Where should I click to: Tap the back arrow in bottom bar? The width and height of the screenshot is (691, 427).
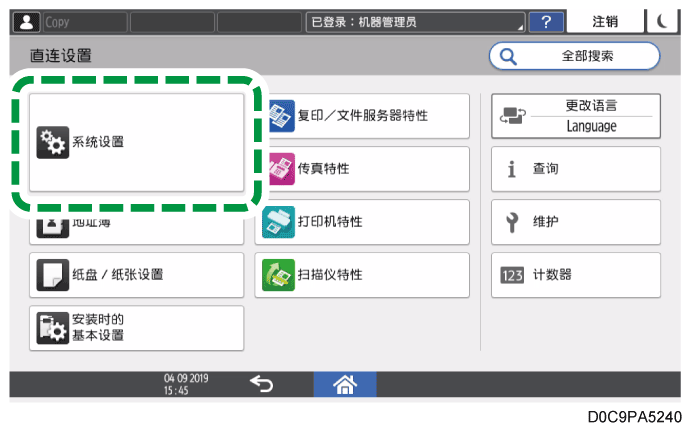point(262,384)
